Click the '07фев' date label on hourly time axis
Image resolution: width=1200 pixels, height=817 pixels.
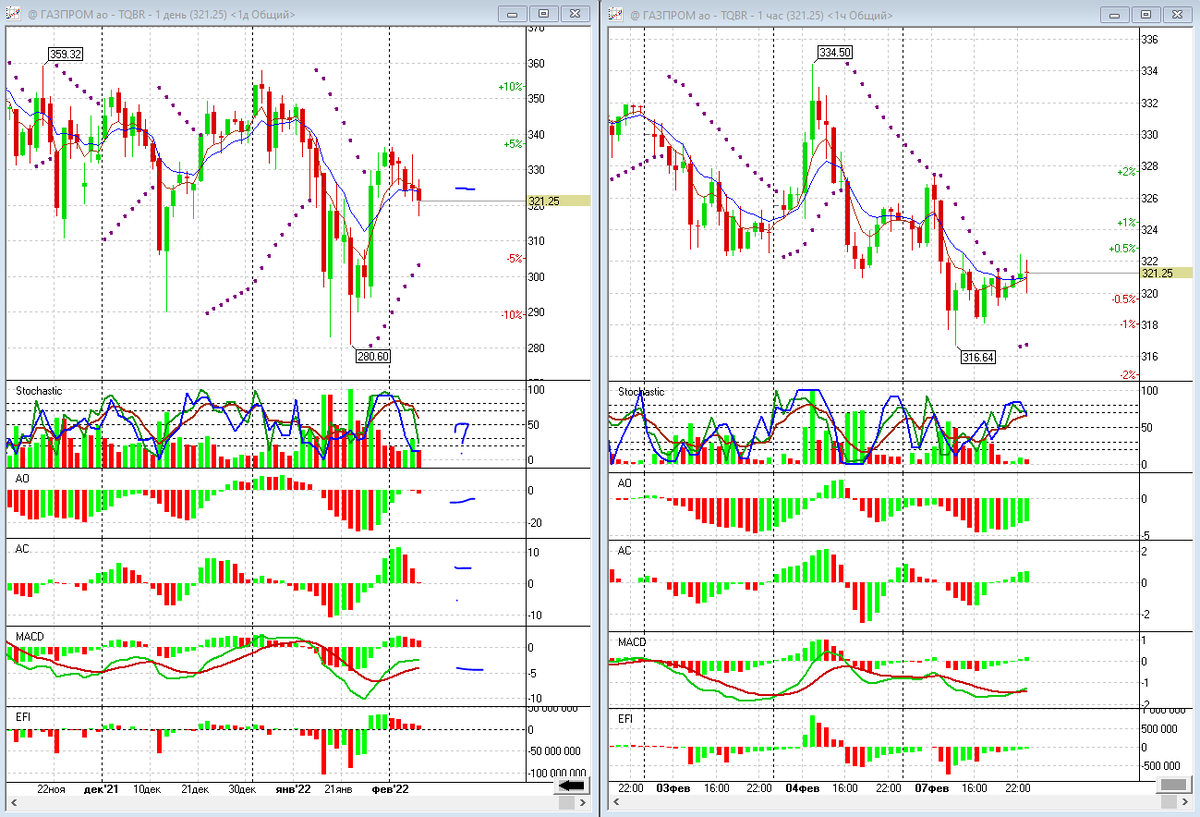click(931, 789)
